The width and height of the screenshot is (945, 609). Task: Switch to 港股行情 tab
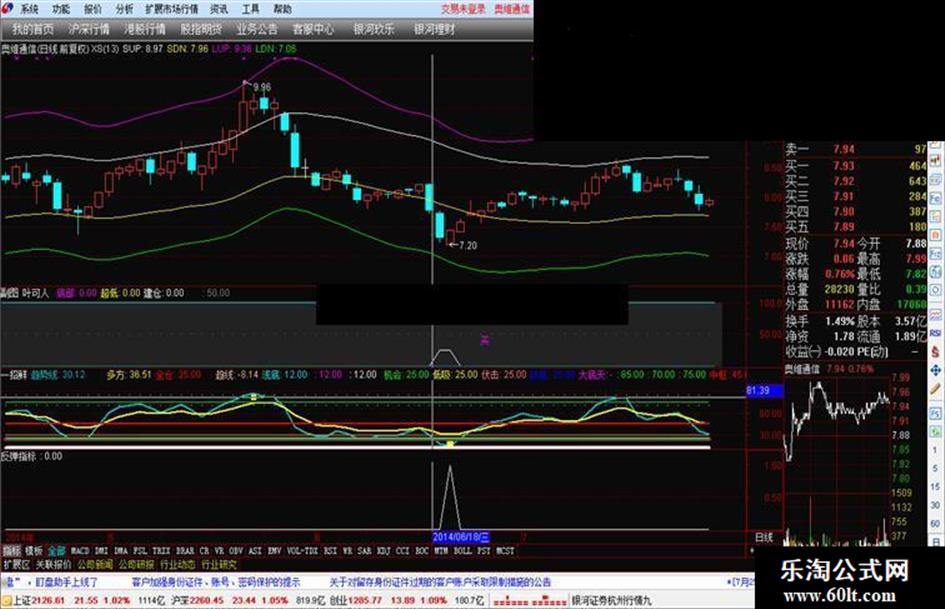[145, 29]
